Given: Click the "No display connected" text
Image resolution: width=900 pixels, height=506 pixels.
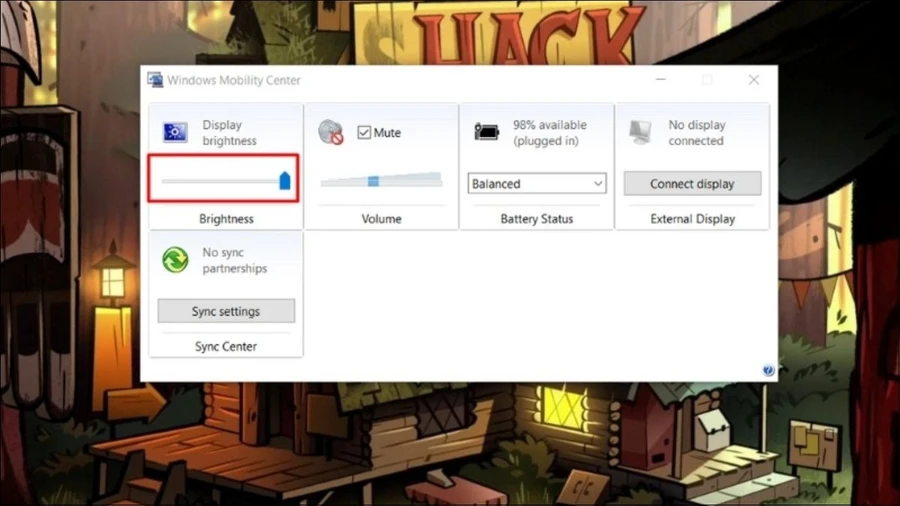Looking at the screenshot, I should (x=696, y=133).
